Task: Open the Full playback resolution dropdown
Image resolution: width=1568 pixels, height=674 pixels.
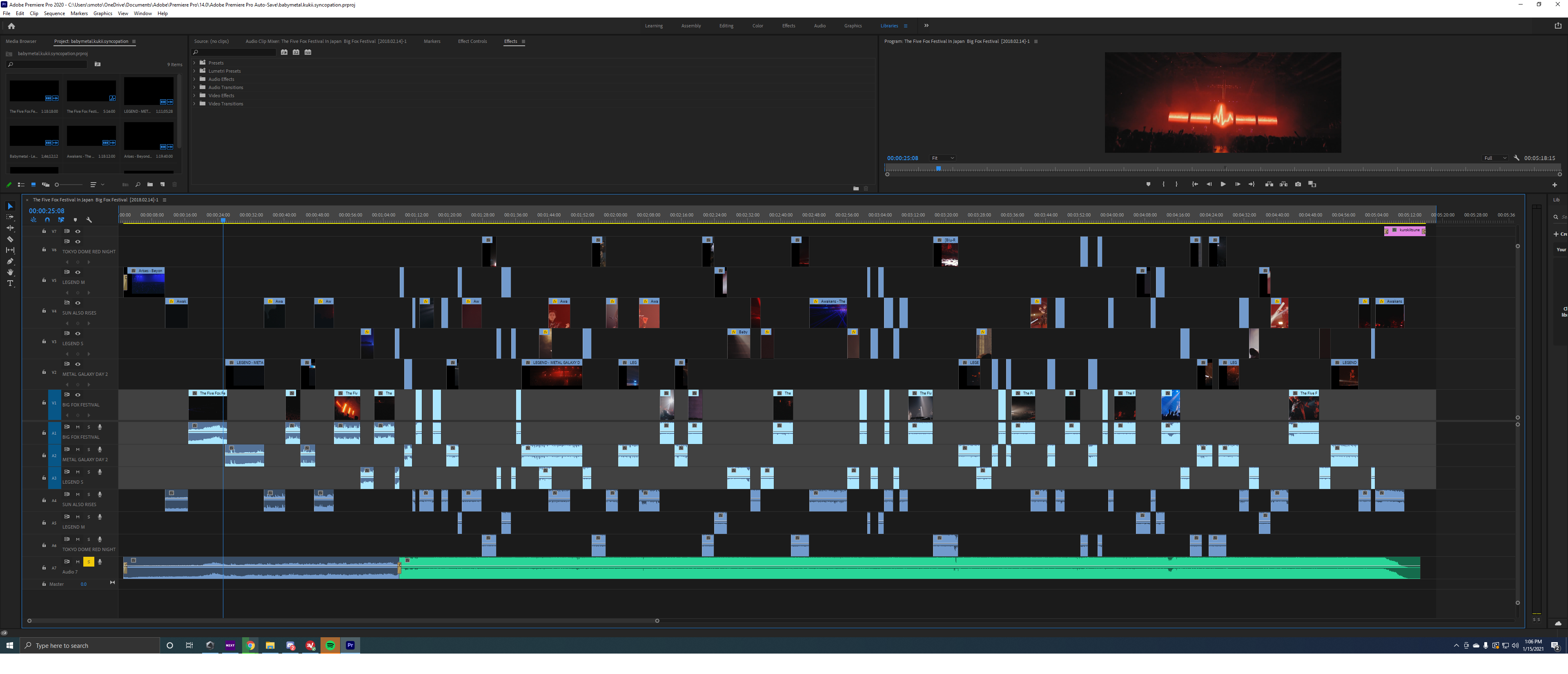Action: (x=1494, y=158)
